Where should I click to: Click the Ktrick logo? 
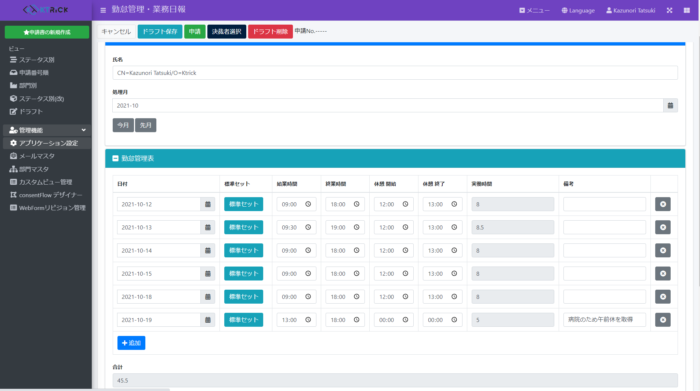pos(46,10)
